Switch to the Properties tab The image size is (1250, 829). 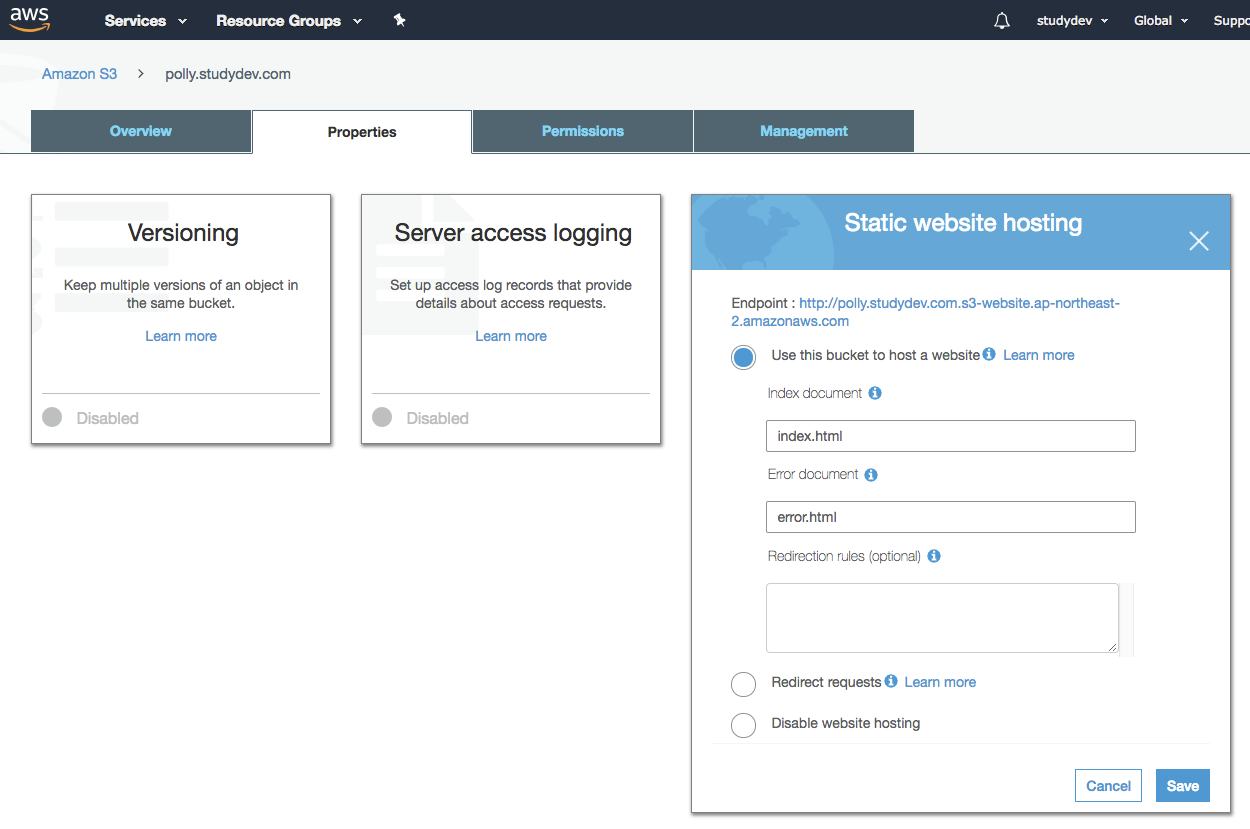[x=362, y=132]
